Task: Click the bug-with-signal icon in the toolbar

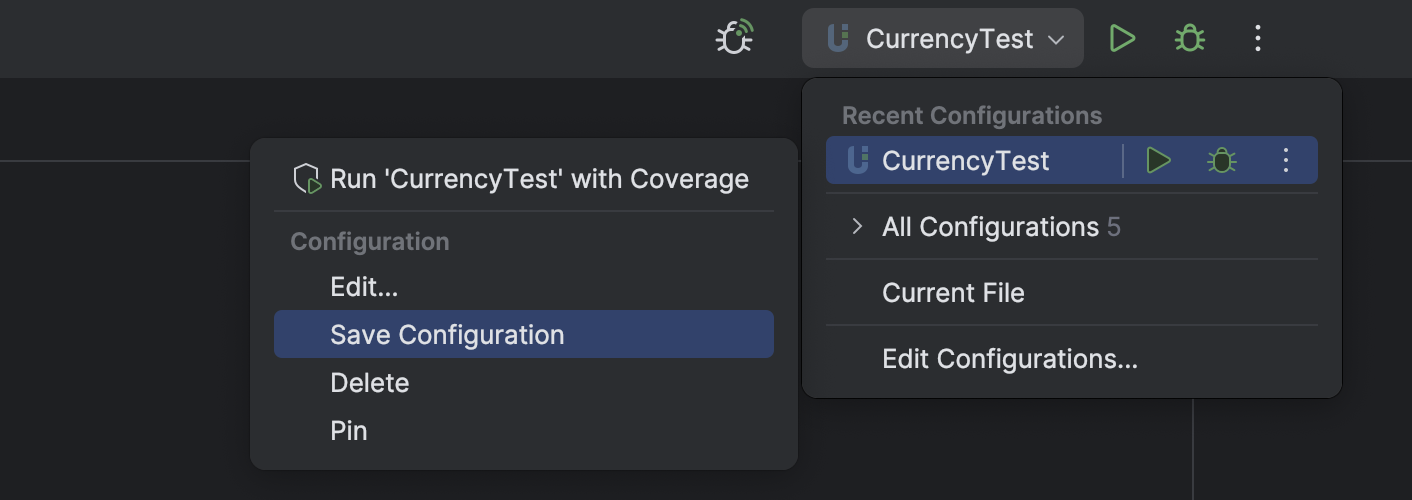Action: 735,39
